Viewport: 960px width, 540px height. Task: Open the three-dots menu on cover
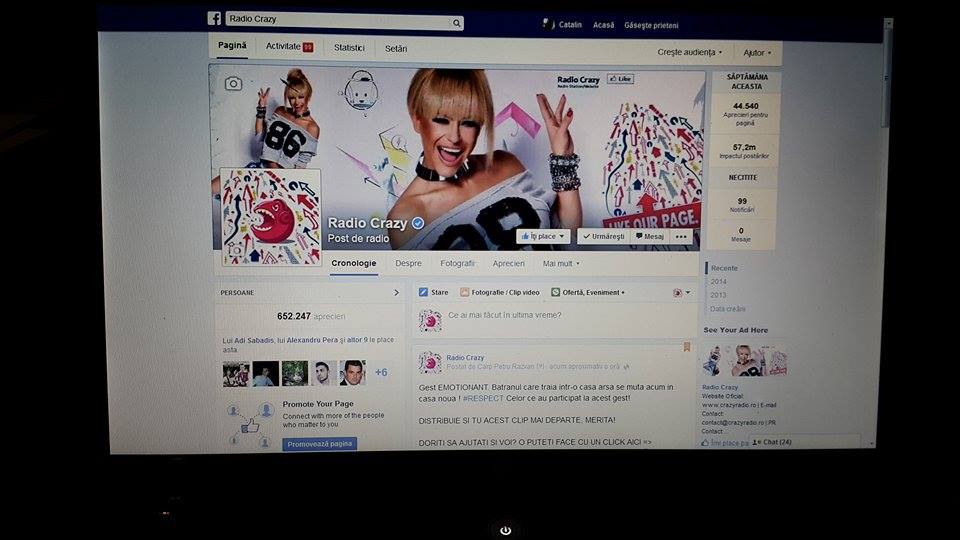(682, 237)
